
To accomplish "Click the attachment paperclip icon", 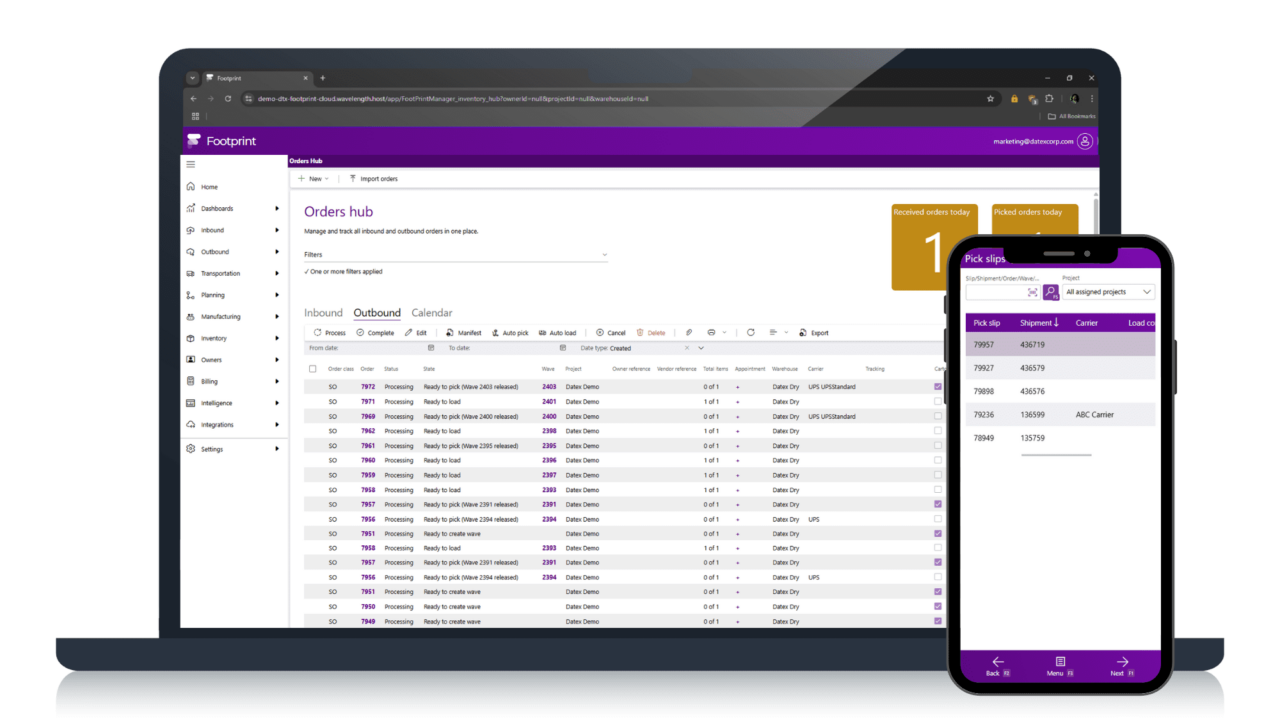I will tap(689, 333).
